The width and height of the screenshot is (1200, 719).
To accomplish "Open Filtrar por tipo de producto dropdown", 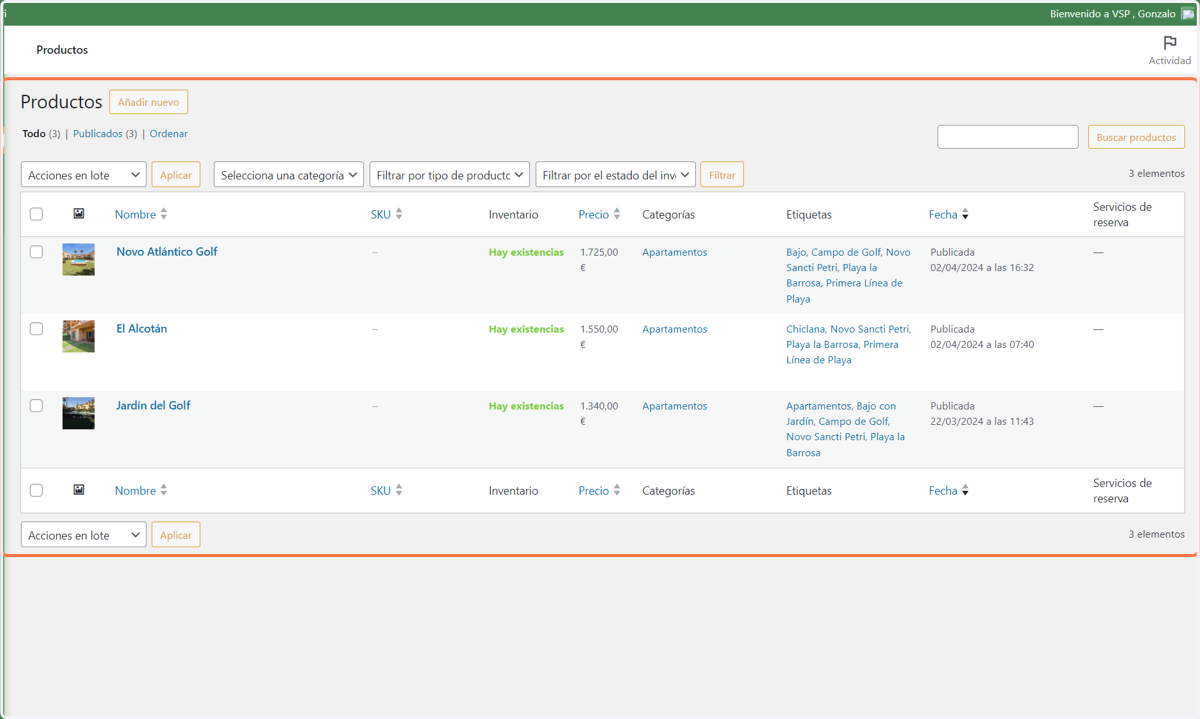I will coord(449,175).
